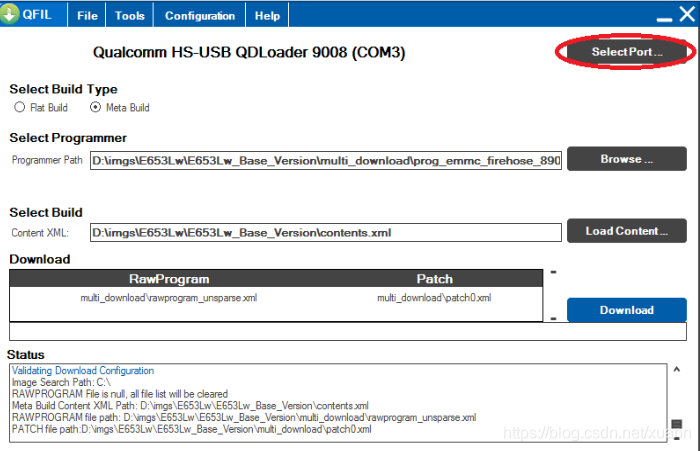The width and height of the screenshot is (700, 451).
Task: Browse for a programmer file
Action: coord(626,159)
